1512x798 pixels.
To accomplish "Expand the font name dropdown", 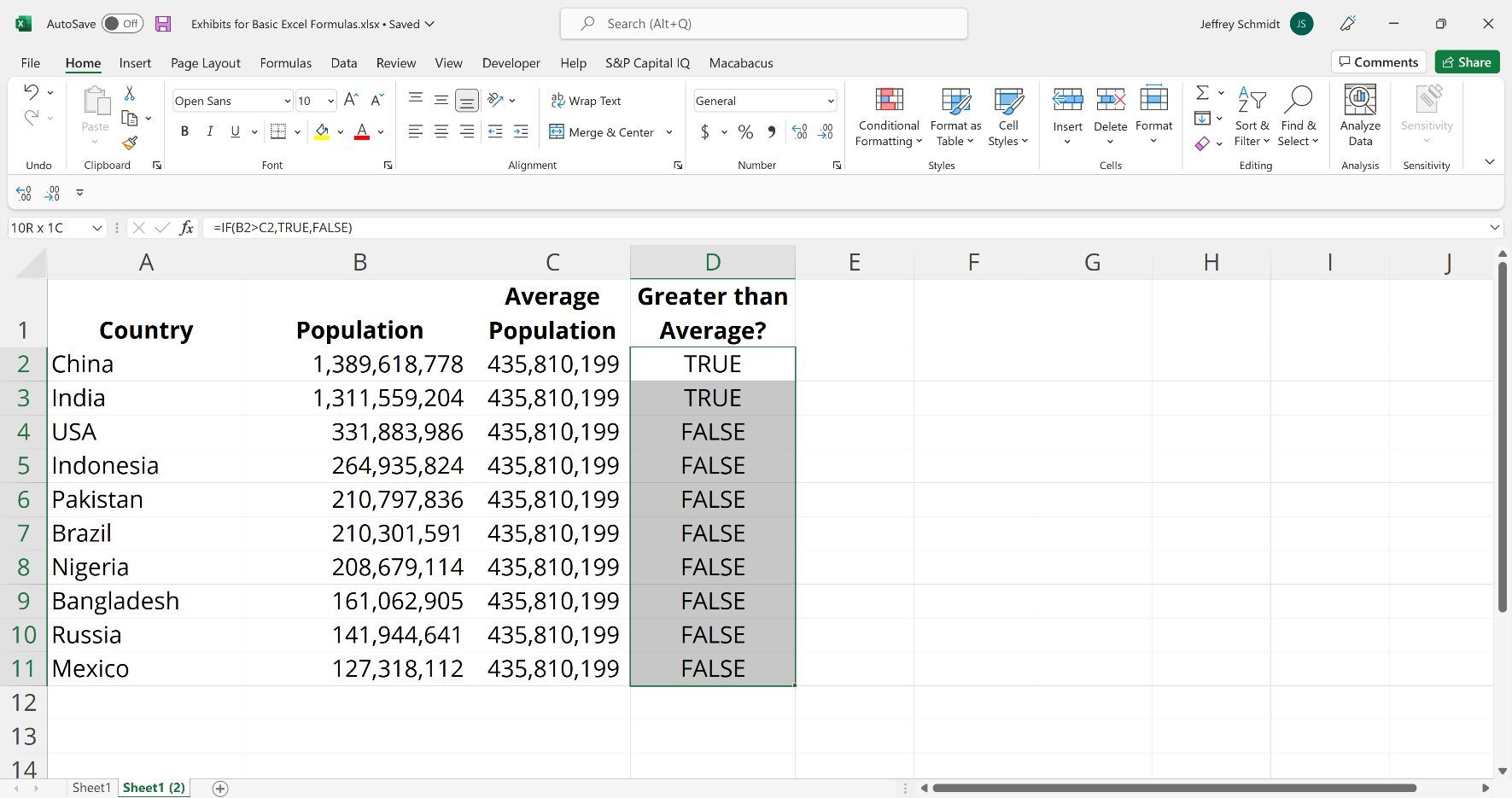I will click(287, 102).
